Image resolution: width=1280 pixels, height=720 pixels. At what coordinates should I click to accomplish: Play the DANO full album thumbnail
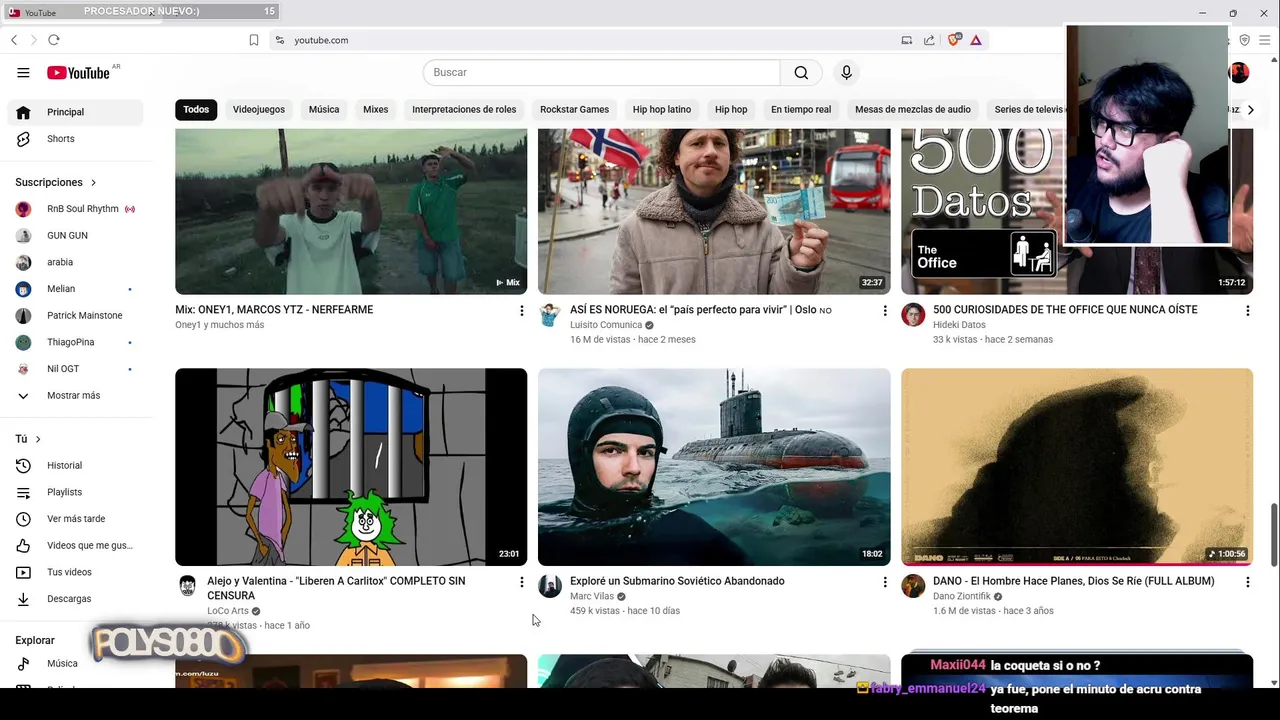click(x=1077, y=467)
